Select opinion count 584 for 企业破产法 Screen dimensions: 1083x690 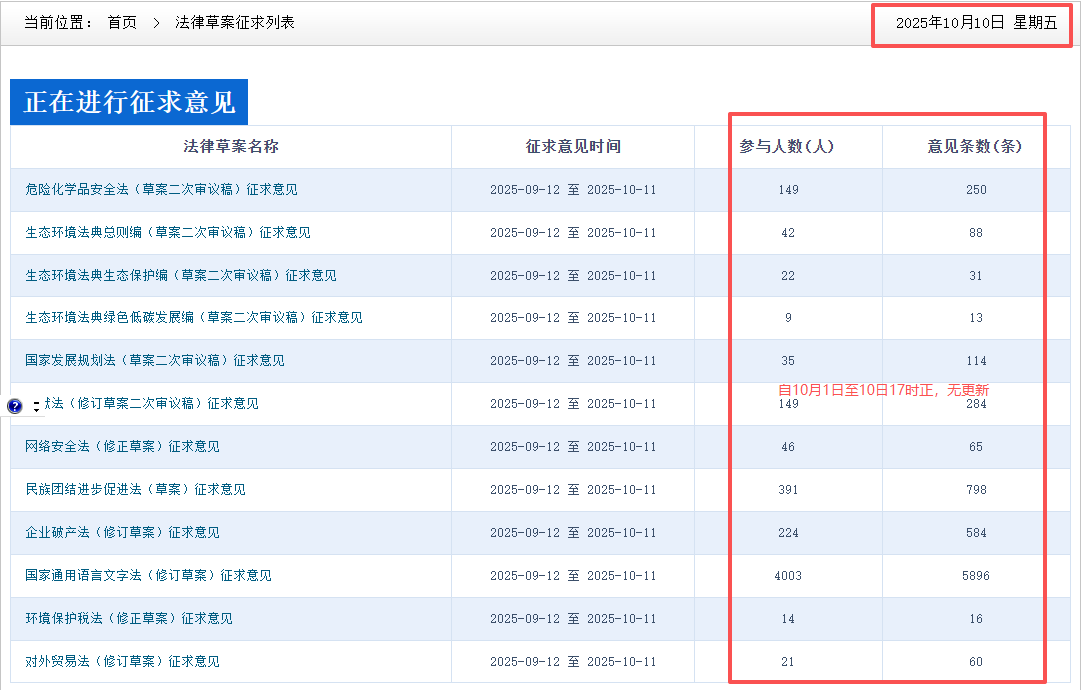tap(976, 533)
